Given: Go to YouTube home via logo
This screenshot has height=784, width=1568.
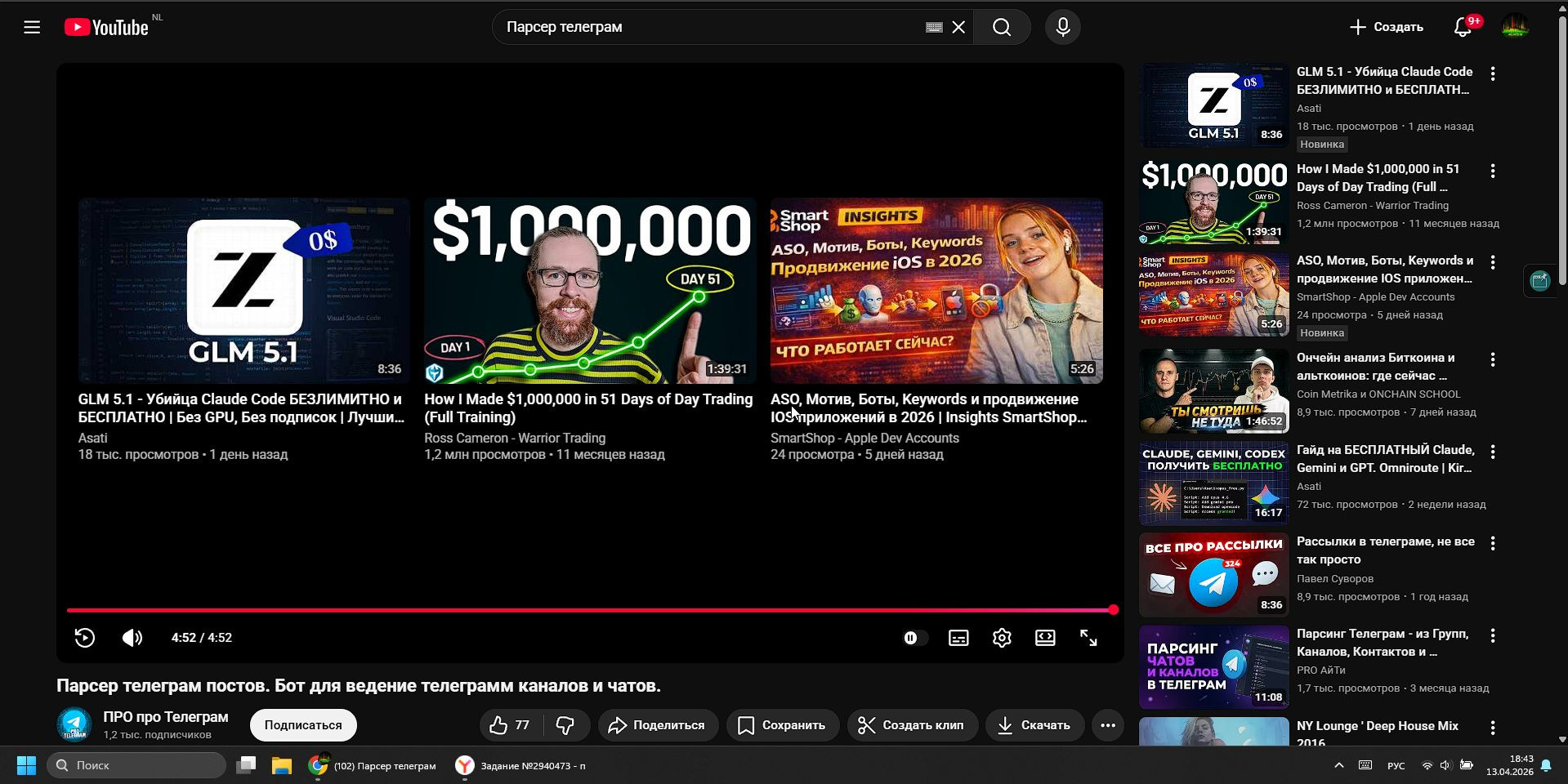Looking at the screenshot, I should point(106,27).
